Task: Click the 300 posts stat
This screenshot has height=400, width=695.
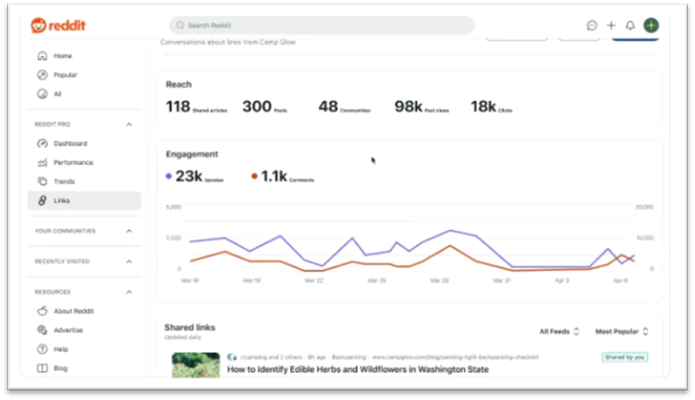Action: (x=265, y=107)
